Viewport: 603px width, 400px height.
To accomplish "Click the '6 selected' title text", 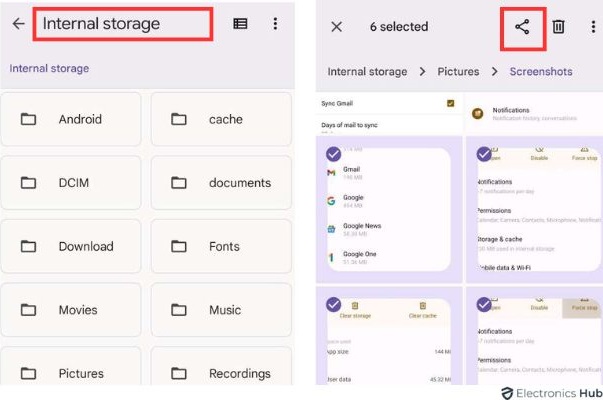I will pyautogui.click(x=399, y=27).
